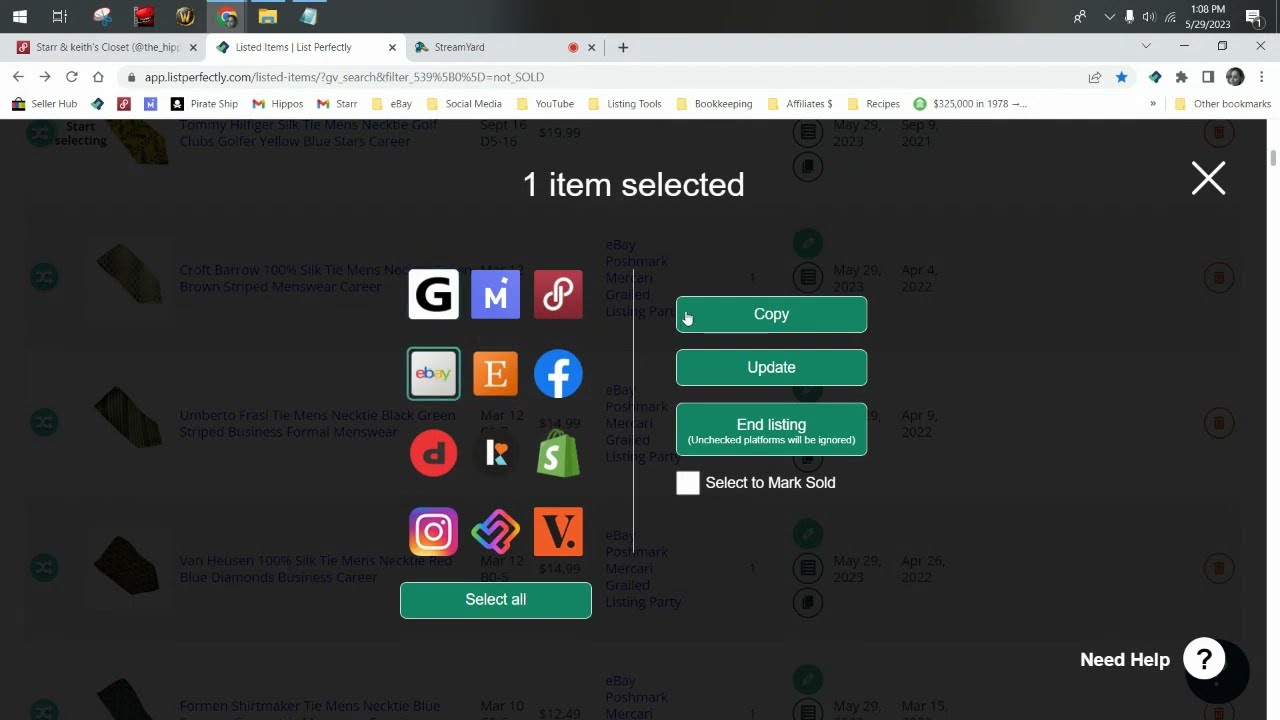1280x720 pixels.
Task: Select the Shopify platform icon
Action: [558, 453]
